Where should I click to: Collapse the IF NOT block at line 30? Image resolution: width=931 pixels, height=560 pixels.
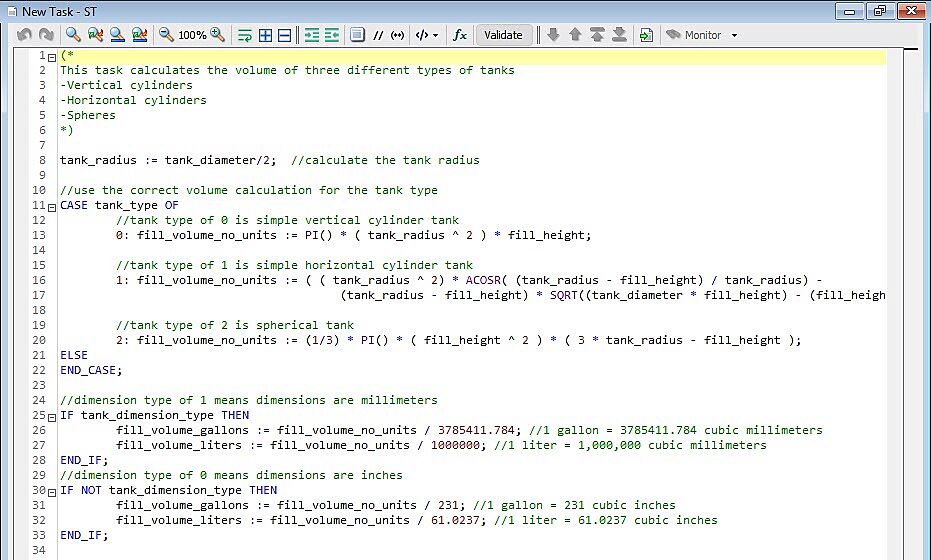point(52,492)
